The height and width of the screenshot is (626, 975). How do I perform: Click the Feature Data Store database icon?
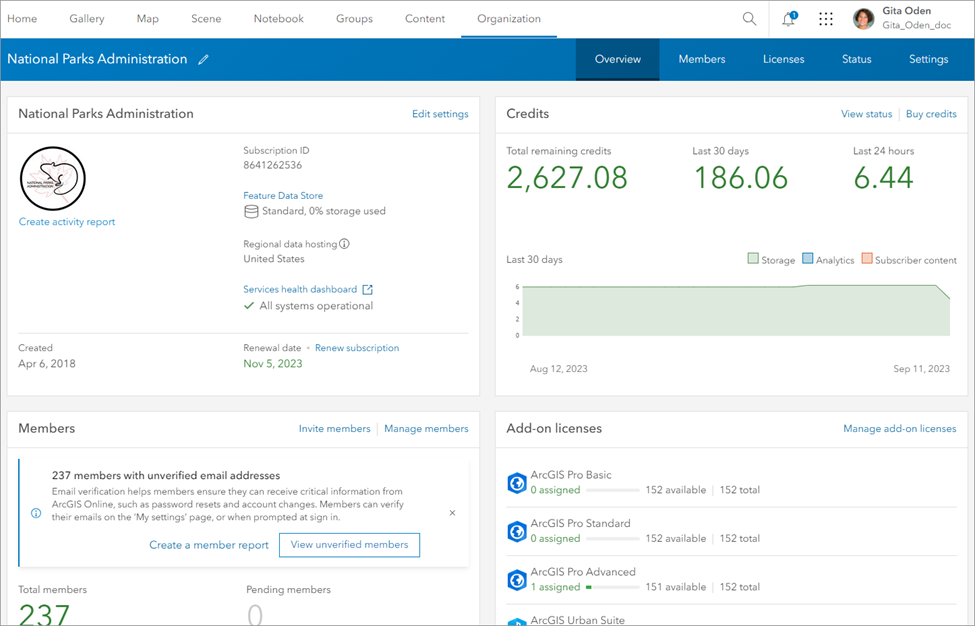click(251, 211)
